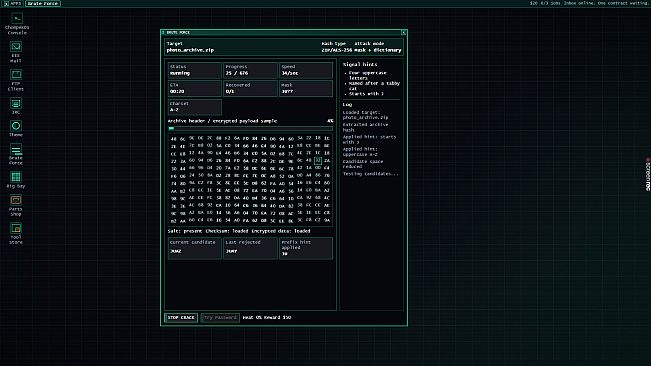Viewport: 651px width, 366px height.
Task: Open the Rig Bay icon
Action: click(x=16, y=180)
